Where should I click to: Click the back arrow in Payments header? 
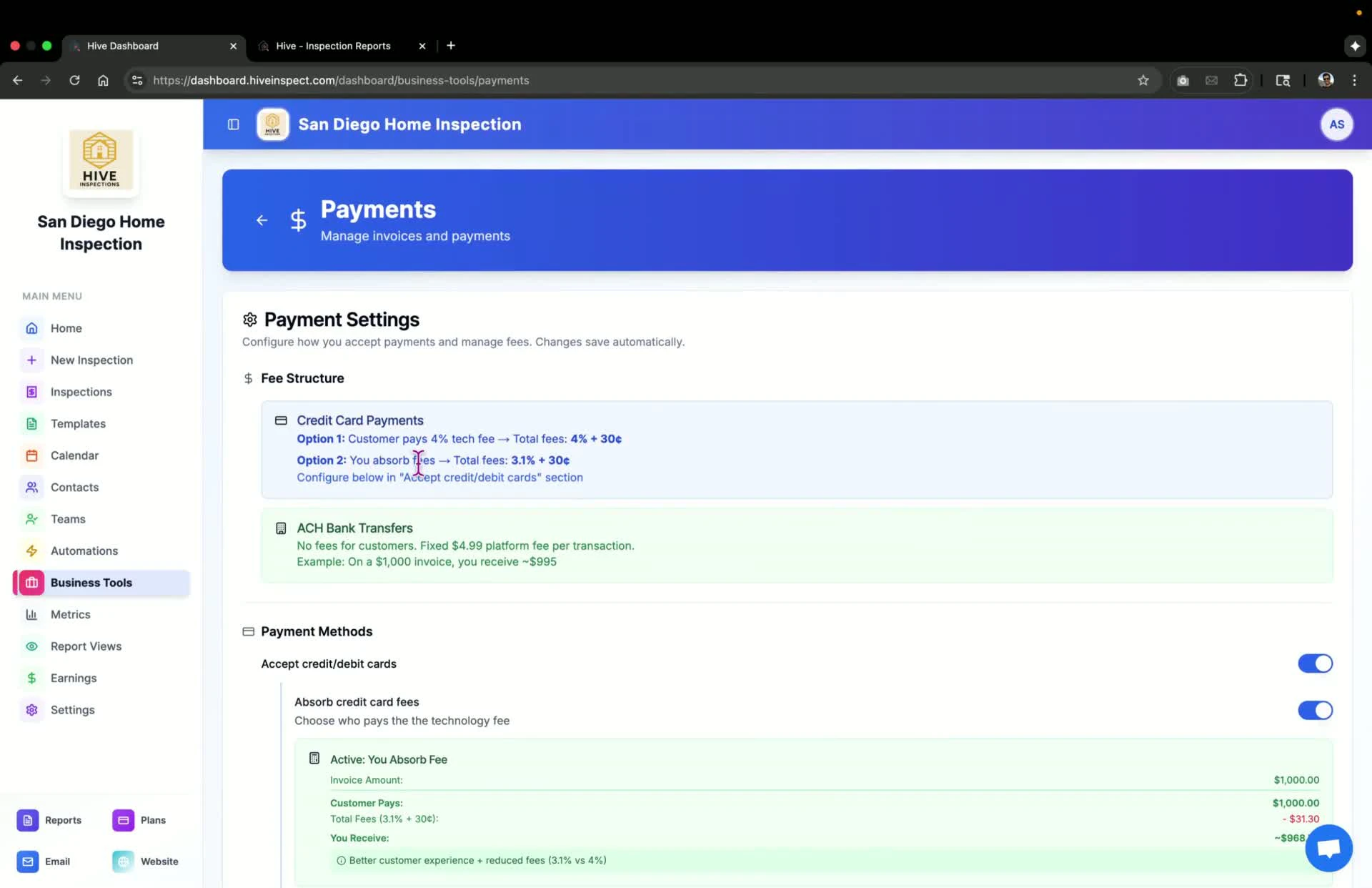[262, 220]
